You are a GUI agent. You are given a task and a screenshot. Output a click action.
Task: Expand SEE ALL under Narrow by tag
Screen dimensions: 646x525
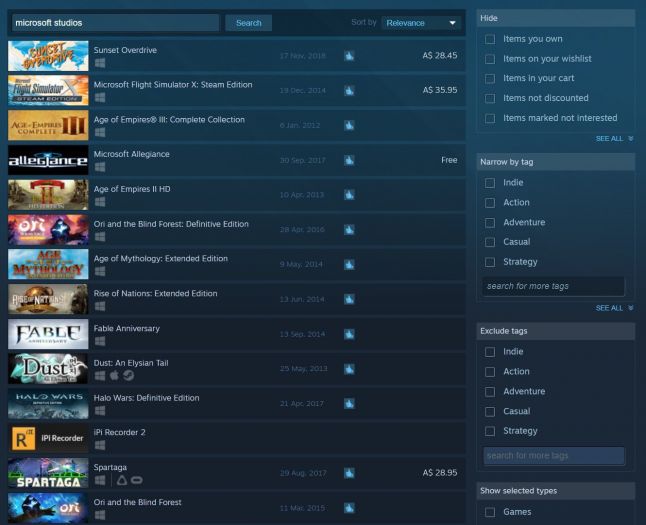(x=614, y=308)
